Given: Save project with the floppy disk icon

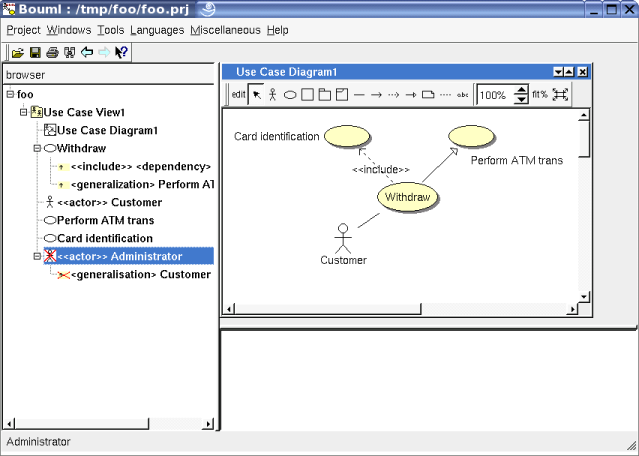Looking at the screenshot, I should click(35, 53).
